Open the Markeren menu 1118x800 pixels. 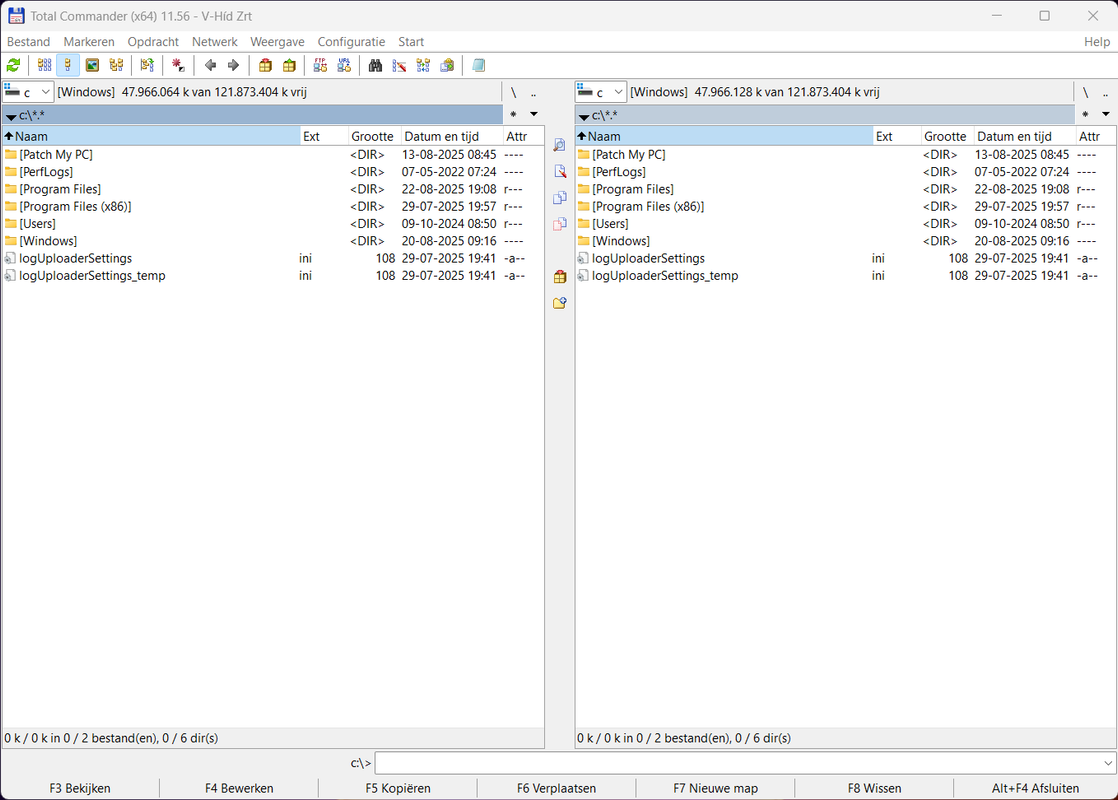tap(89, 42)
